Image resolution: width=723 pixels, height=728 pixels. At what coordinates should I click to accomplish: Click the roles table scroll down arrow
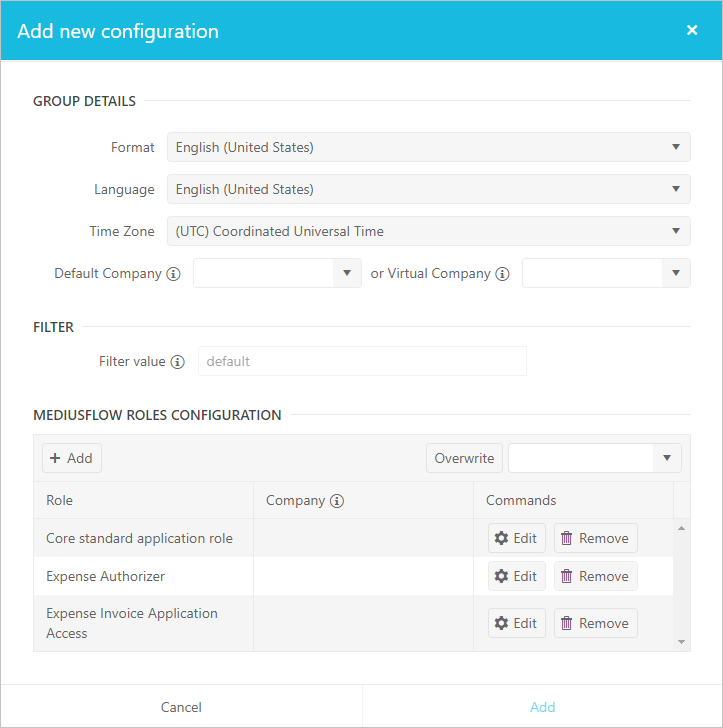coord(681,642)
